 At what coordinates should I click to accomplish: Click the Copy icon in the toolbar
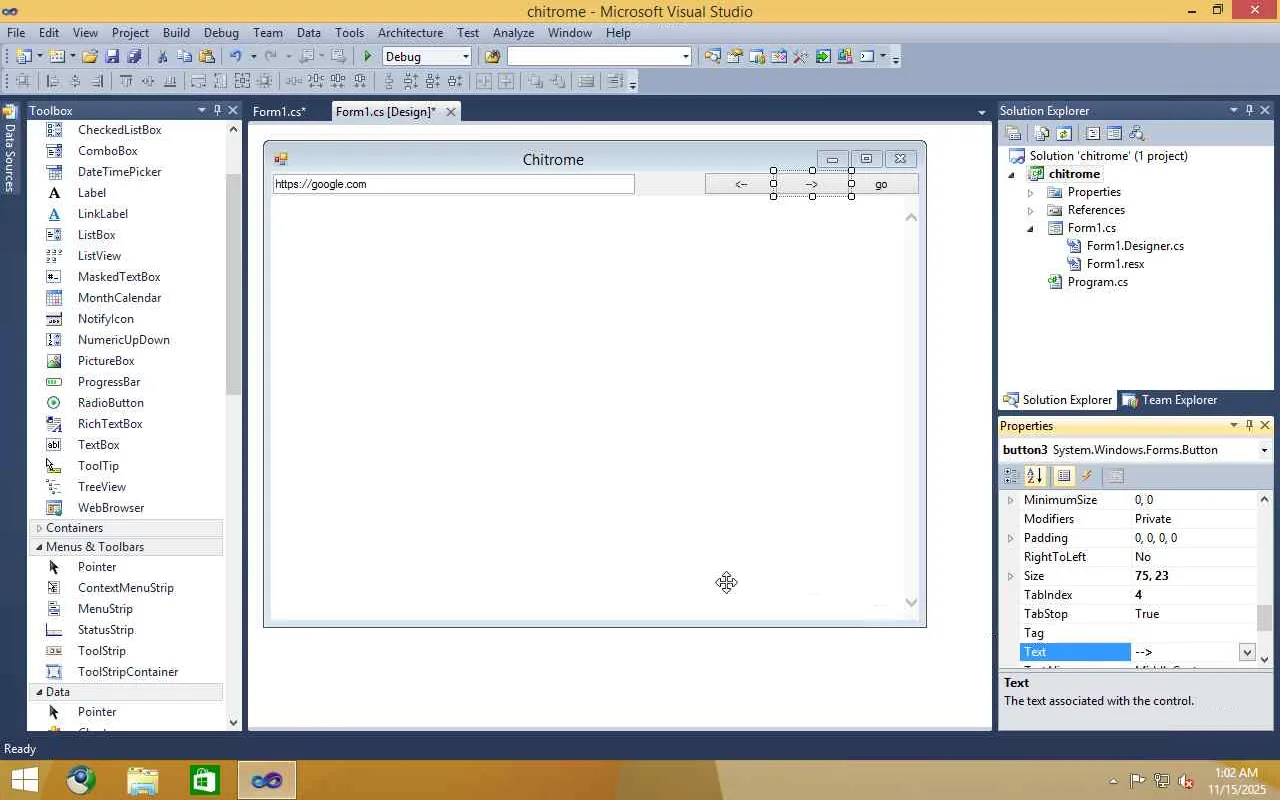coord(185,57)
